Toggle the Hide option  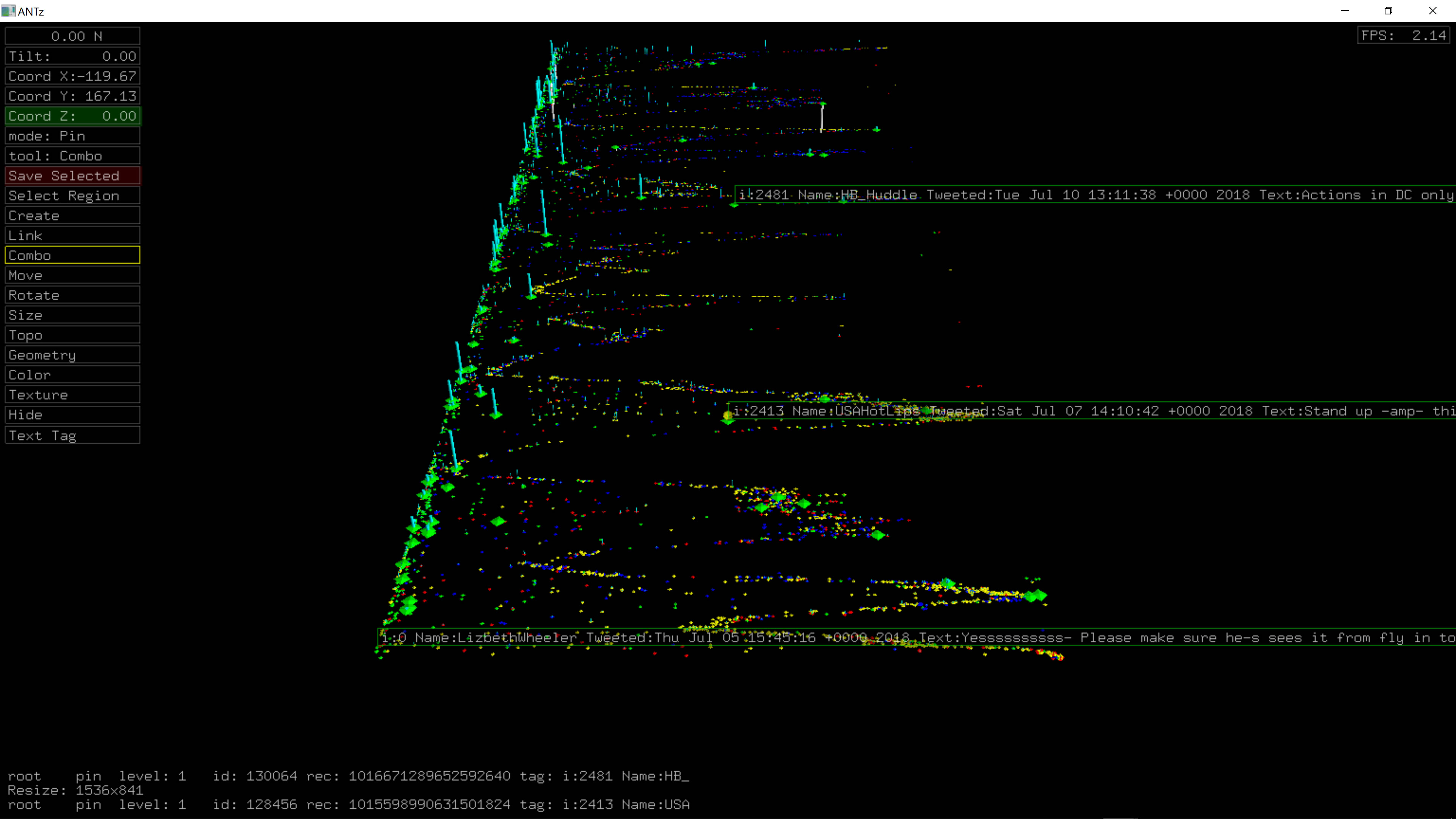[x=72, y=415]
